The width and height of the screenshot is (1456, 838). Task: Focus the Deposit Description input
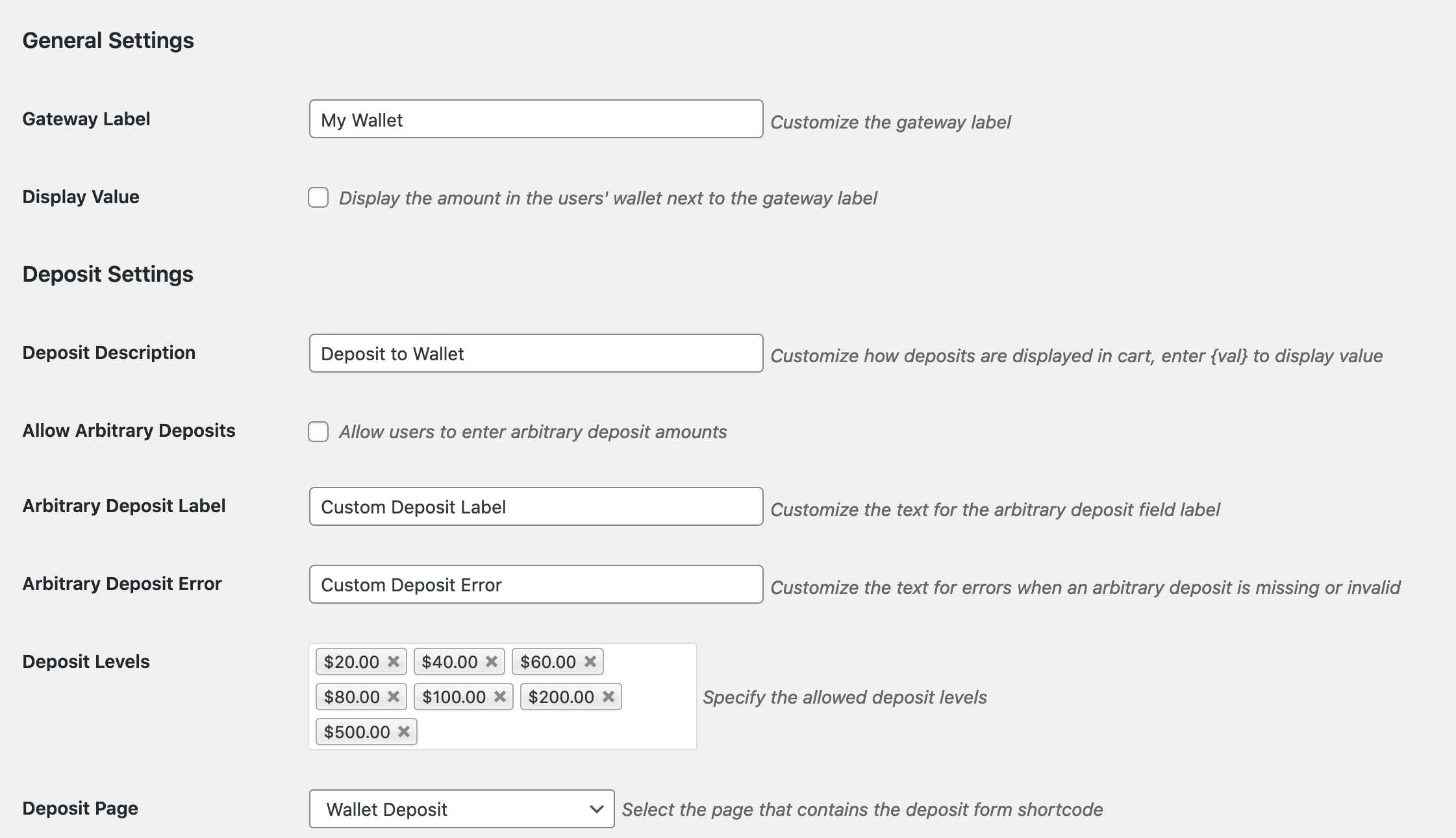[536, 353]
